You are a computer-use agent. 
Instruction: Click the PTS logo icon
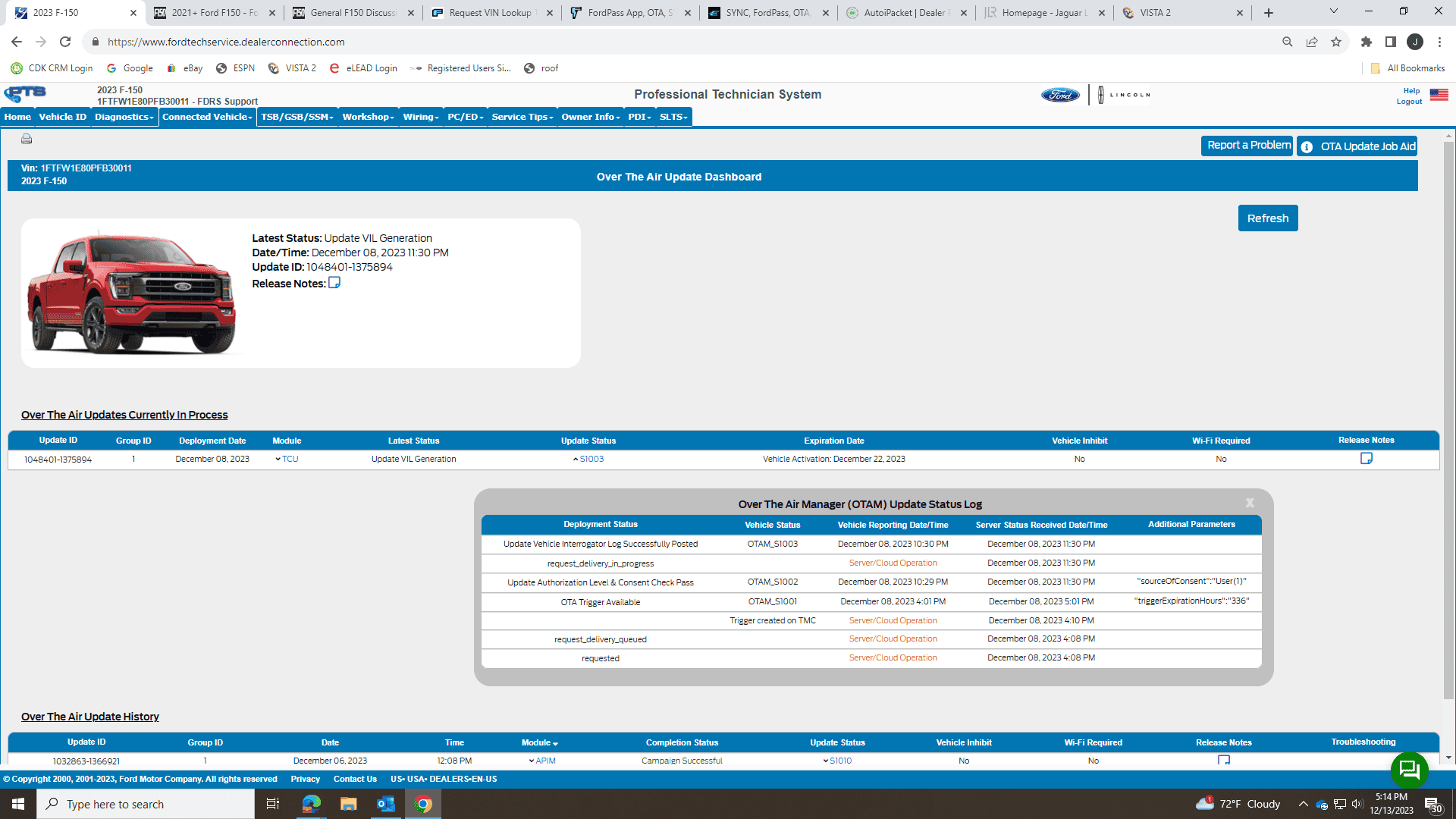[x=25, y=94]
